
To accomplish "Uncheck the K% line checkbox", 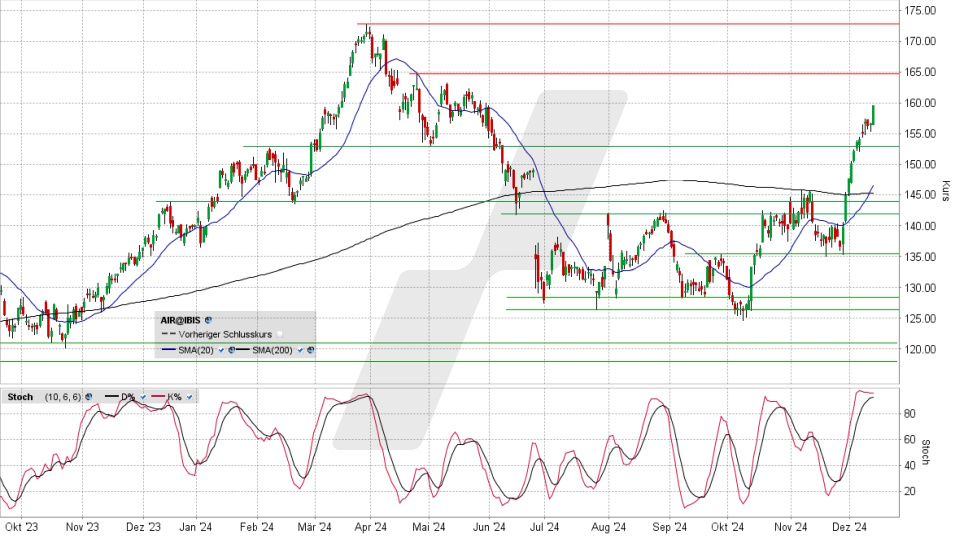I will pos(189,397).
